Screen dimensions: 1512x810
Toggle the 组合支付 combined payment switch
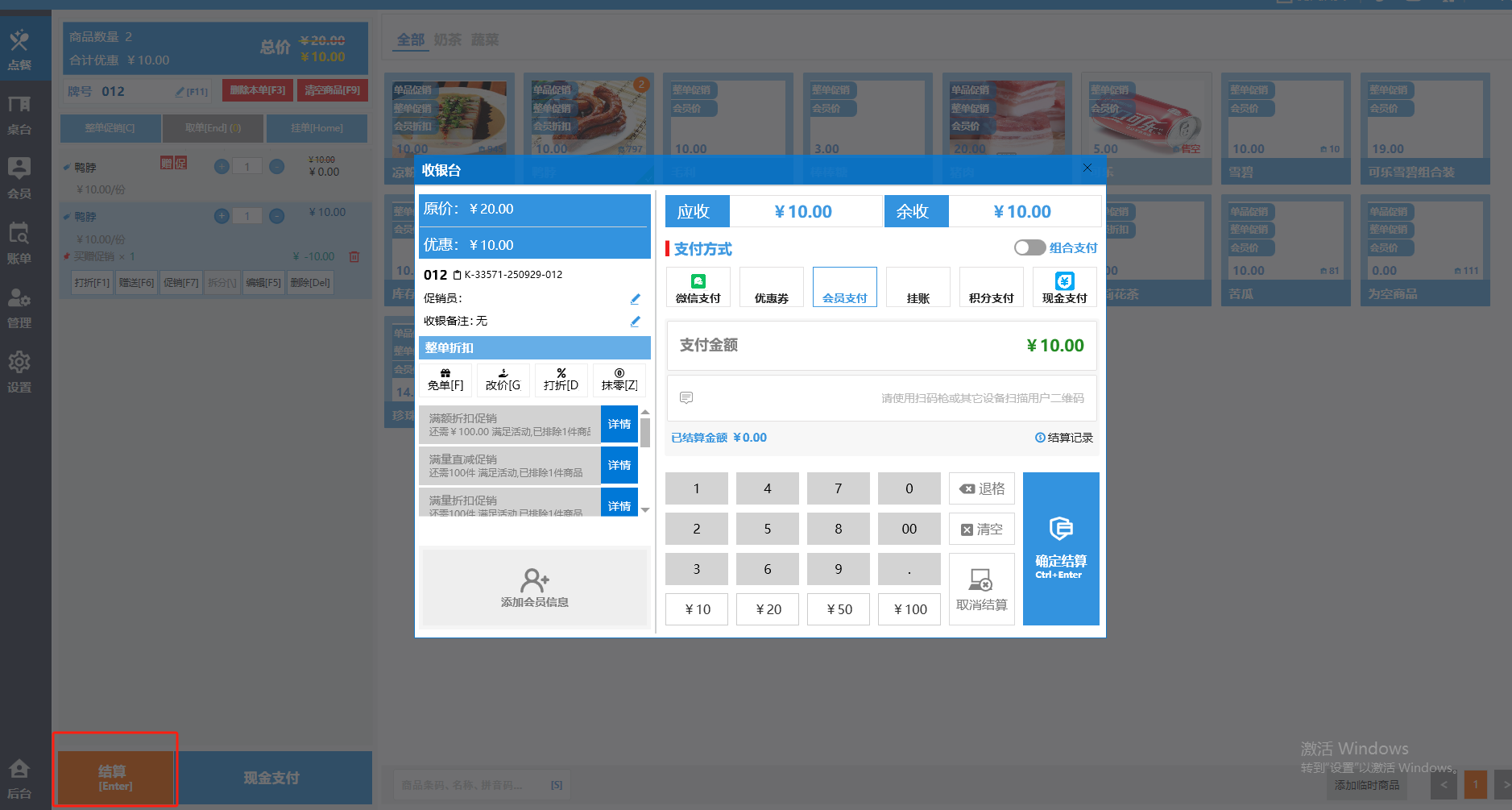(x=1029, y=248)
